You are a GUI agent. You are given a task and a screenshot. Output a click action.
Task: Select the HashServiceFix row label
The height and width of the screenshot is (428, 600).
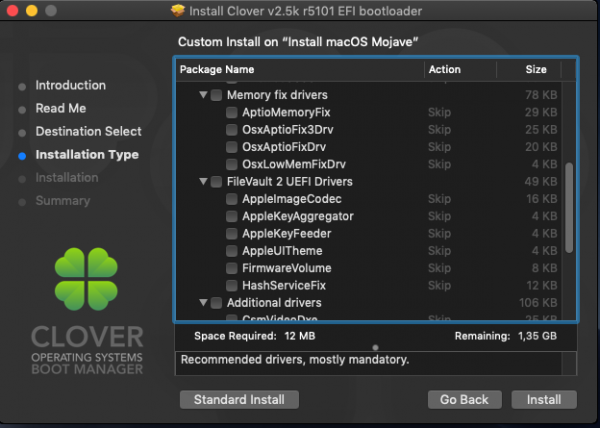pos(284,286)
